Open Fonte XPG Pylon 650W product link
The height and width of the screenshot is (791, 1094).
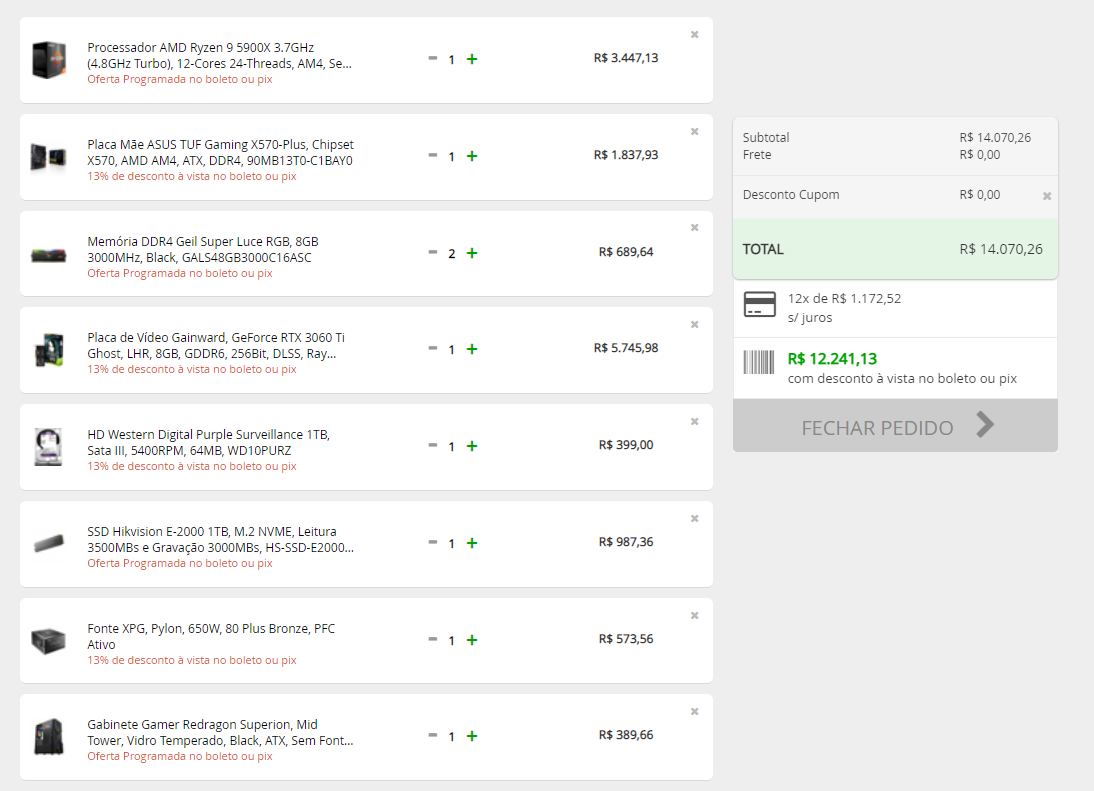coord(211,636)
